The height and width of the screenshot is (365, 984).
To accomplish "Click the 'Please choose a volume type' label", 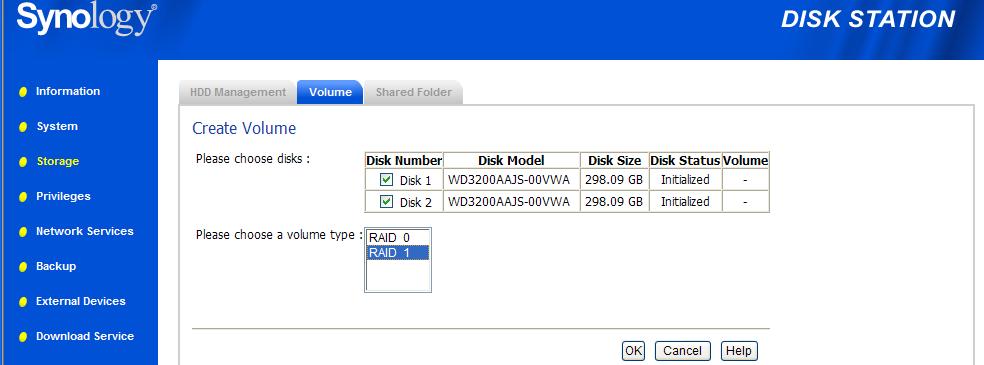I will (x=279, y=235).
